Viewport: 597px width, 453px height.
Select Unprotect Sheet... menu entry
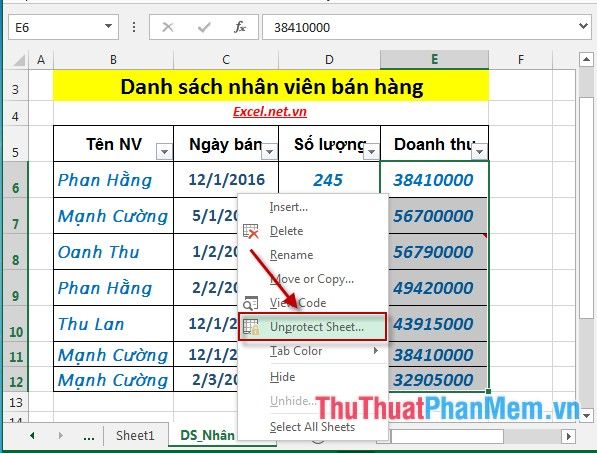point(312,327)
